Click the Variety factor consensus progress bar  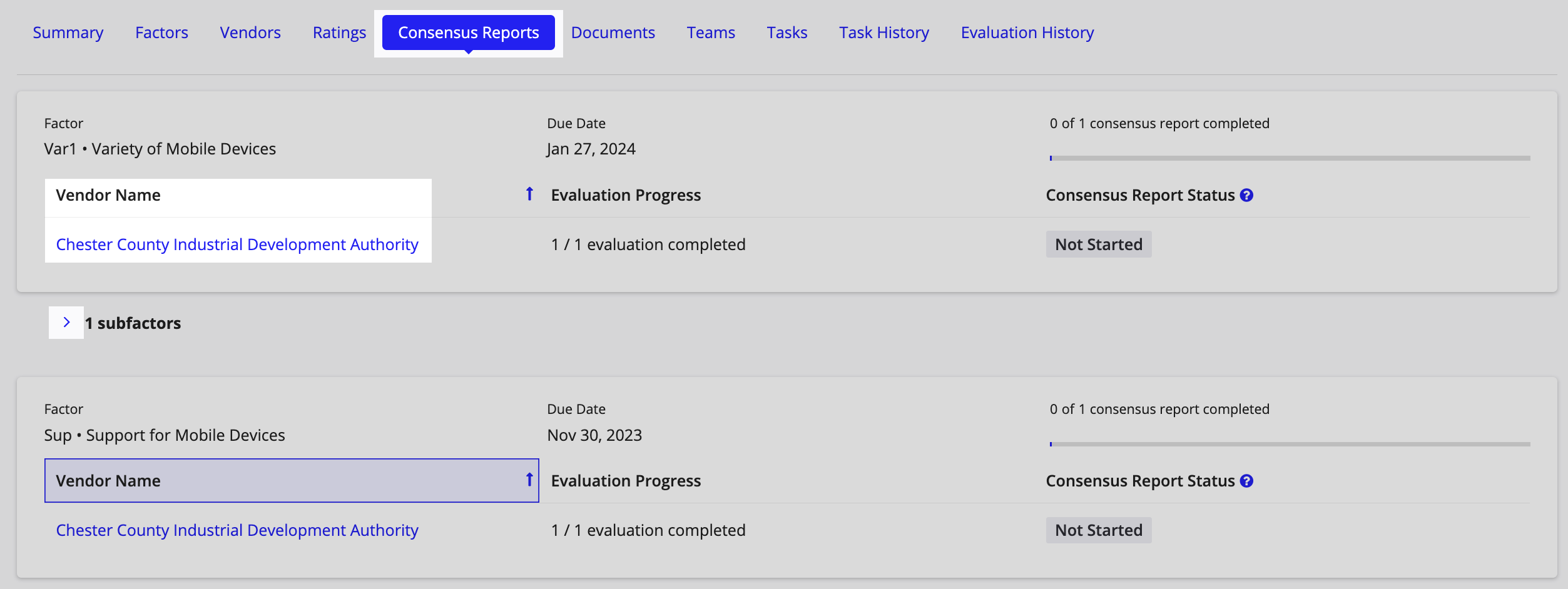(1290, 158)
